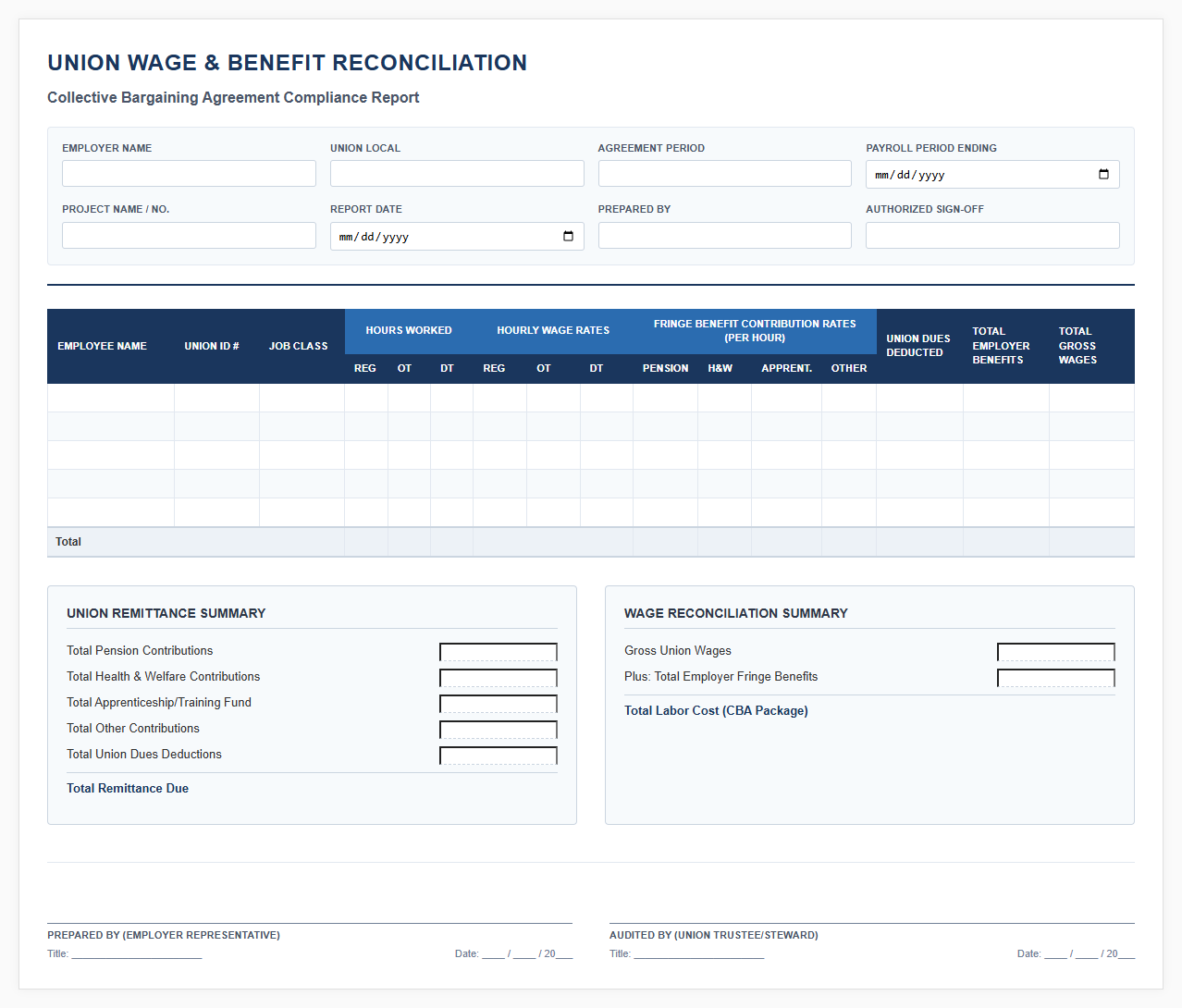This screenshot has height=1008, width=1182.
Task: Click the Project Name / No. field
Action: tap(189, 235)
